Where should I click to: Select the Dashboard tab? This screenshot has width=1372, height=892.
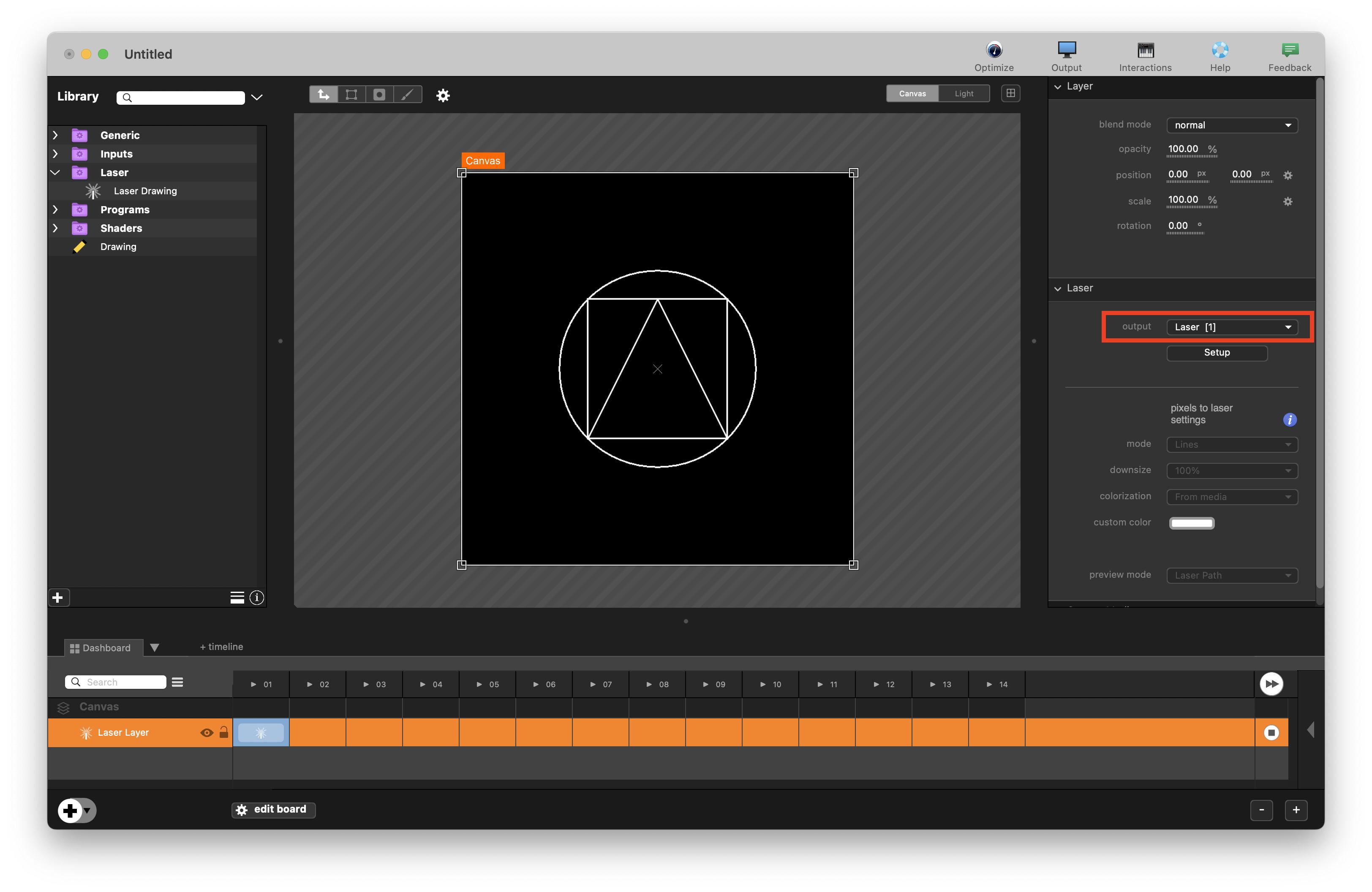[100, 648]
